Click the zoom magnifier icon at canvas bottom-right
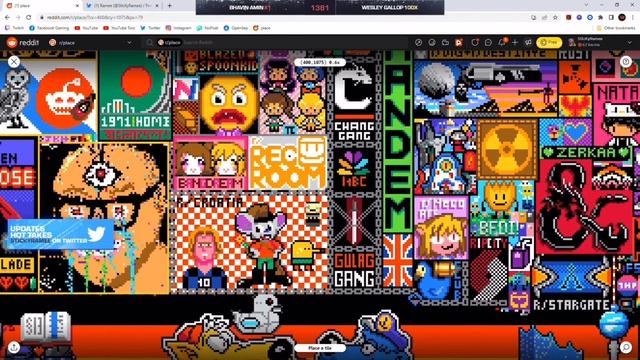 626,347
